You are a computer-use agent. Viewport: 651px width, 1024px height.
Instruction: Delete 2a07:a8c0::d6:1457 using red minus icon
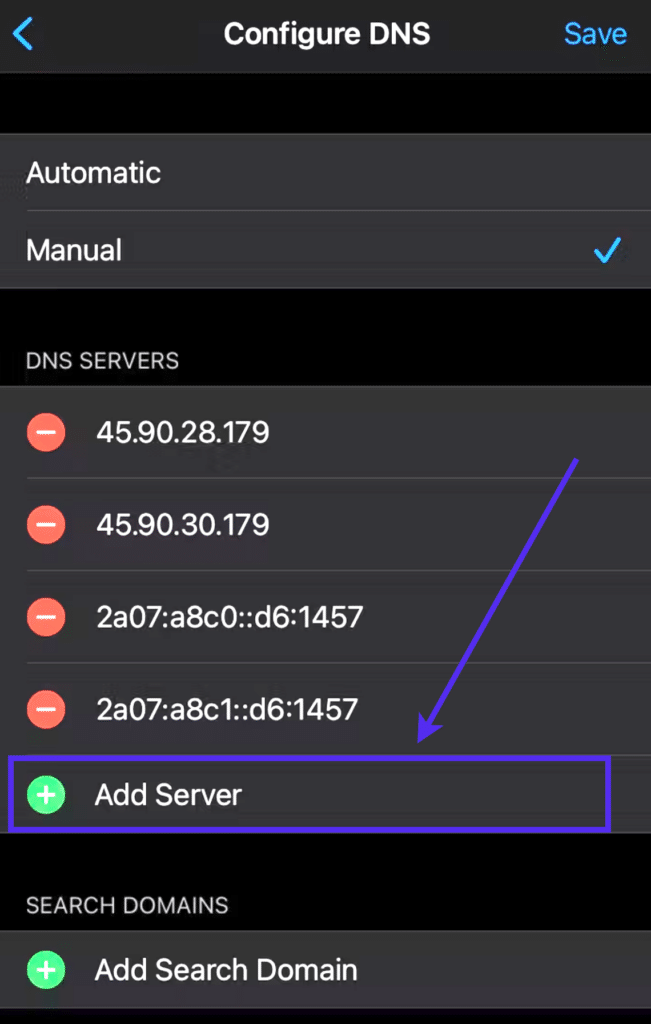46,616
